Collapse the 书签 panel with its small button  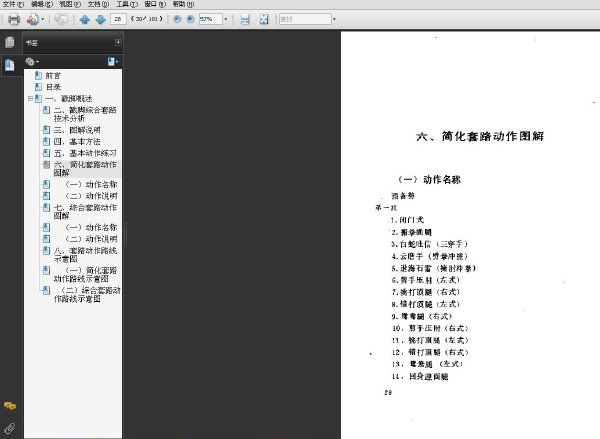(118, 42)
